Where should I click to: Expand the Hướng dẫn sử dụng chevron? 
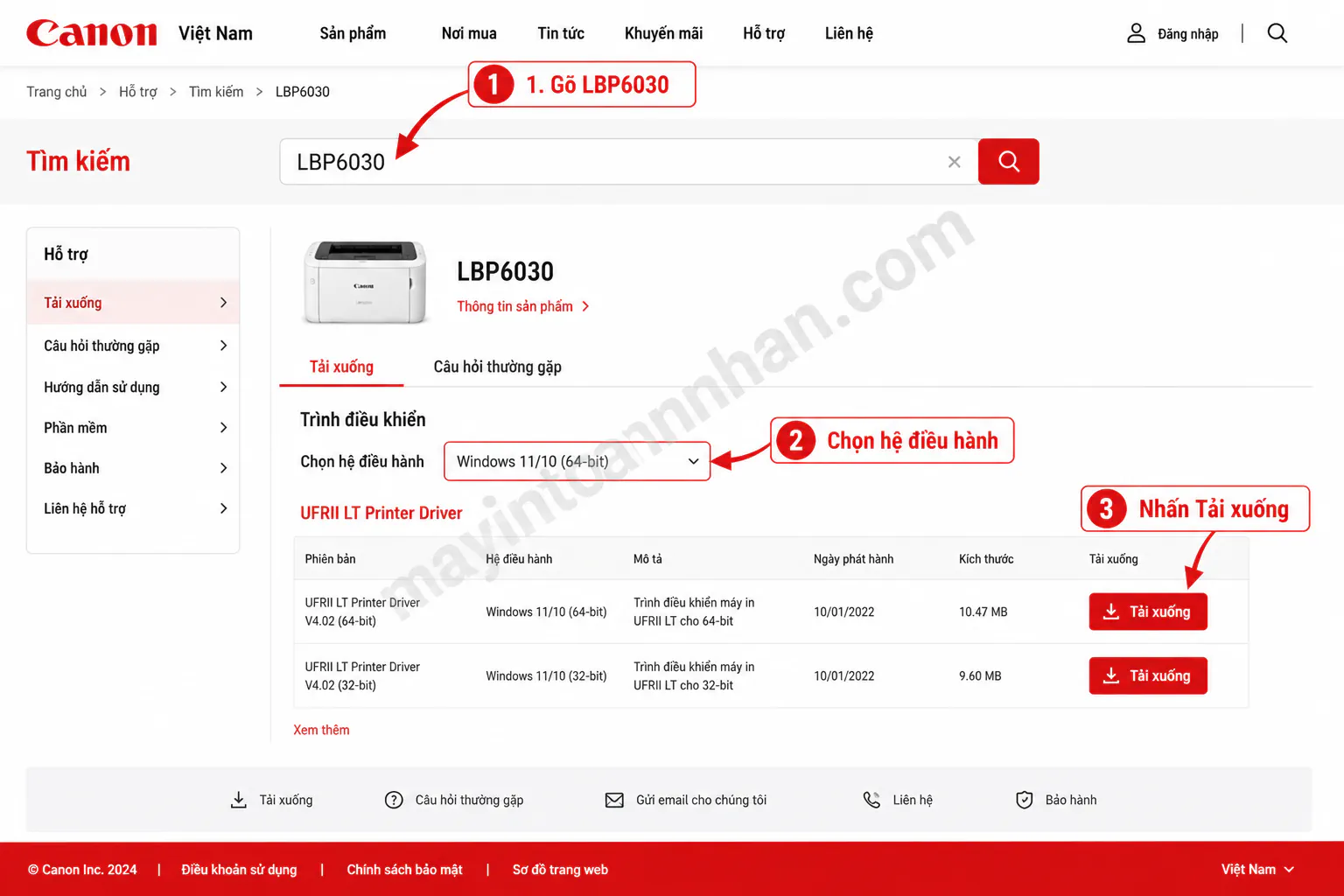coord(223,387)
